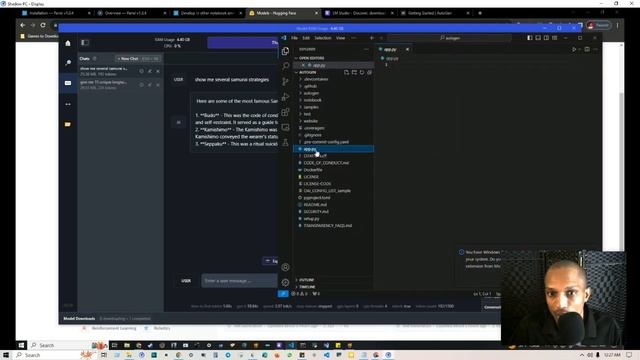Delete the 'give me 10 unique' chat
This screenshot has height=360, width=640.
(158, 85)
